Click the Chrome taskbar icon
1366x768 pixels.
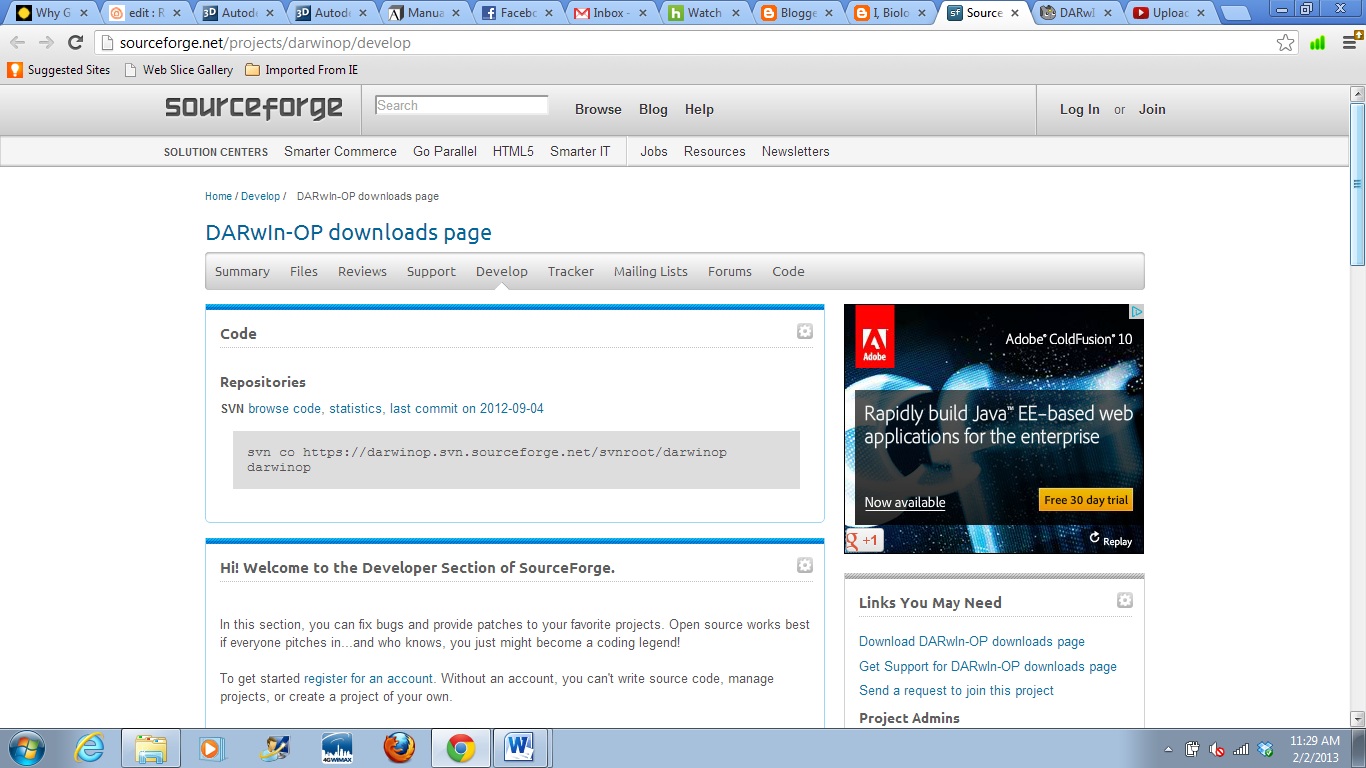pos(461,748)
